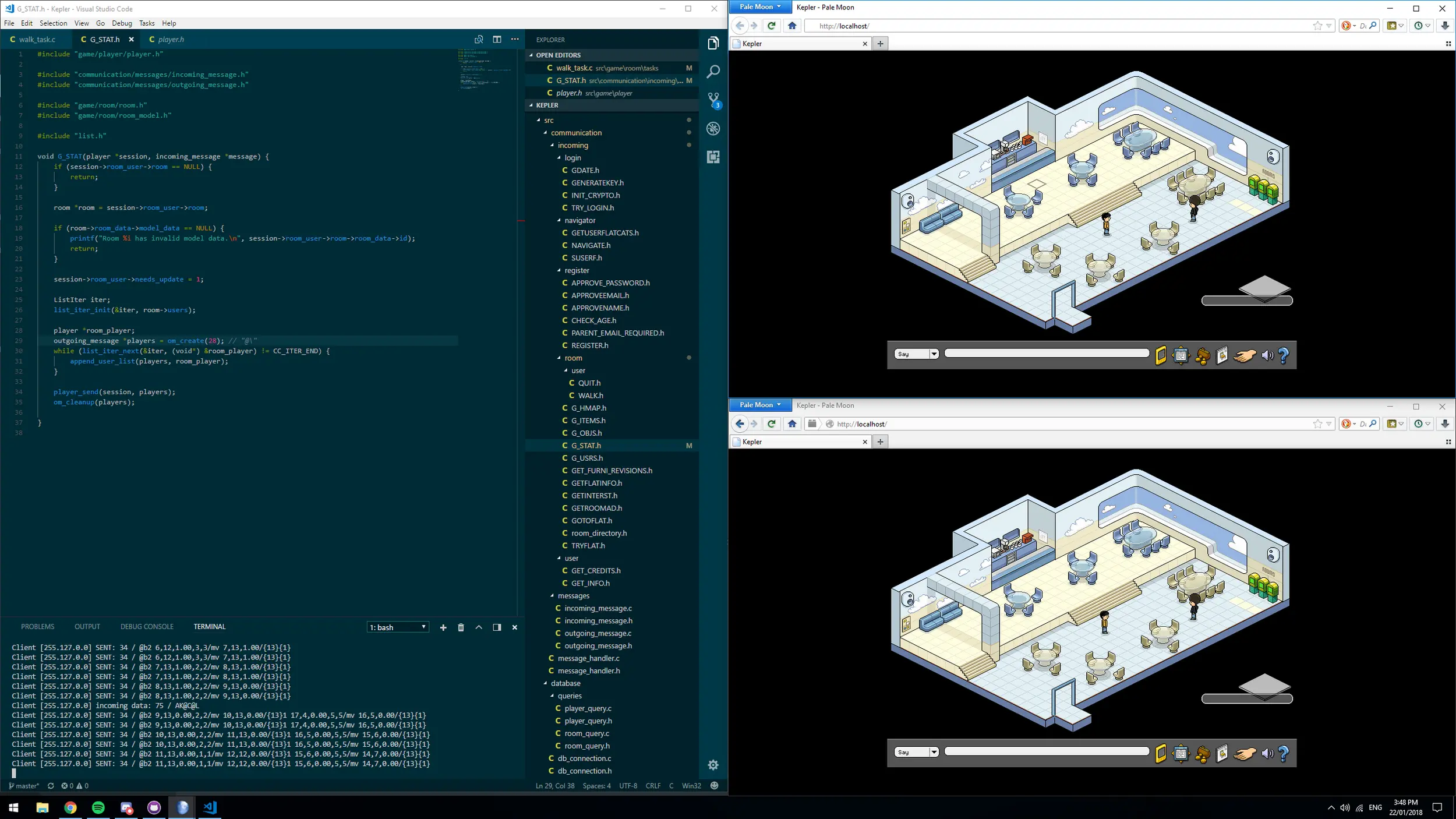The image size is (1456, 819).
Task: Open terminal selector dropdown '1: bash'
Action: 398,627
